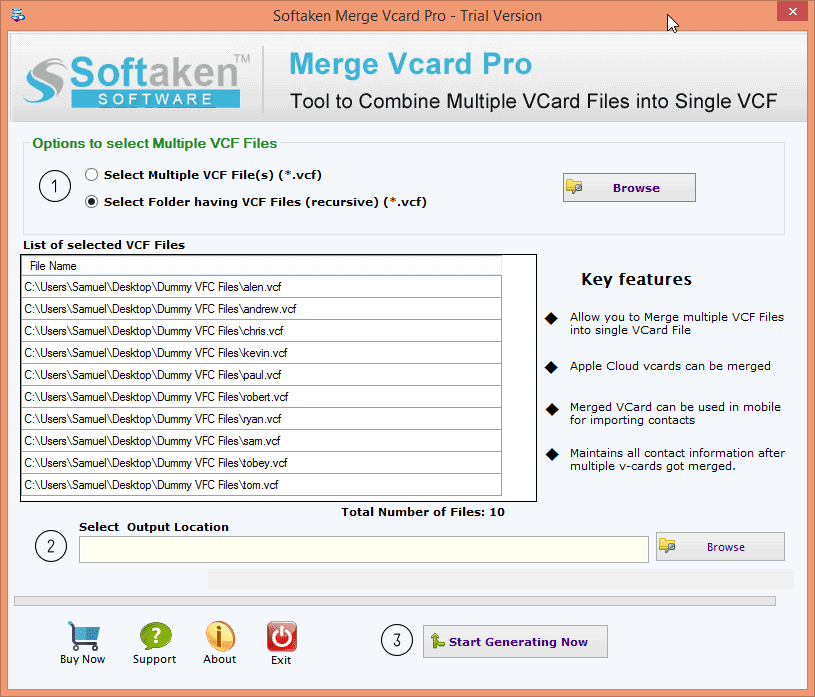Select the sam.vcf file row
The image size is (815, 697).
click(261, 441)
